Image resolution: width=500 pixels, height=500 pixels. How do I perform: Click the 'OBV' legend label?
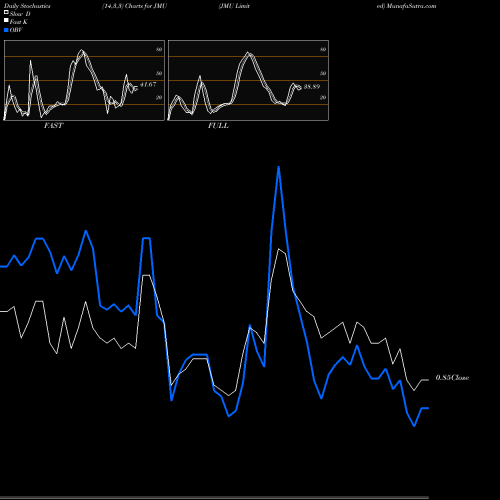pos(16,30)
